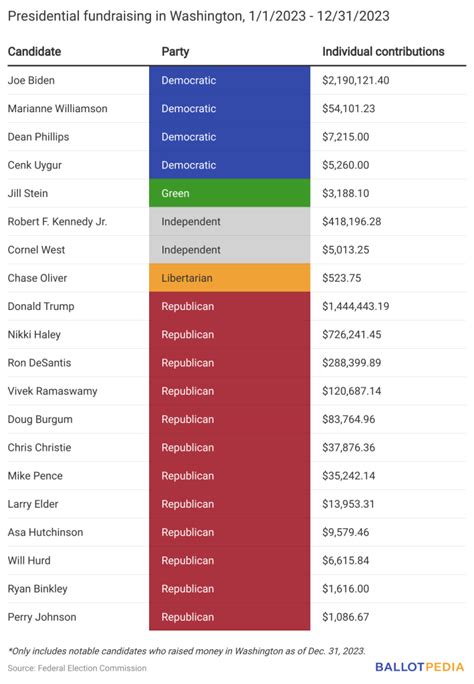The width and height of the screenshot is (474, 684).
Task: Click Joe Biden's name
Action: coord(31,80)
